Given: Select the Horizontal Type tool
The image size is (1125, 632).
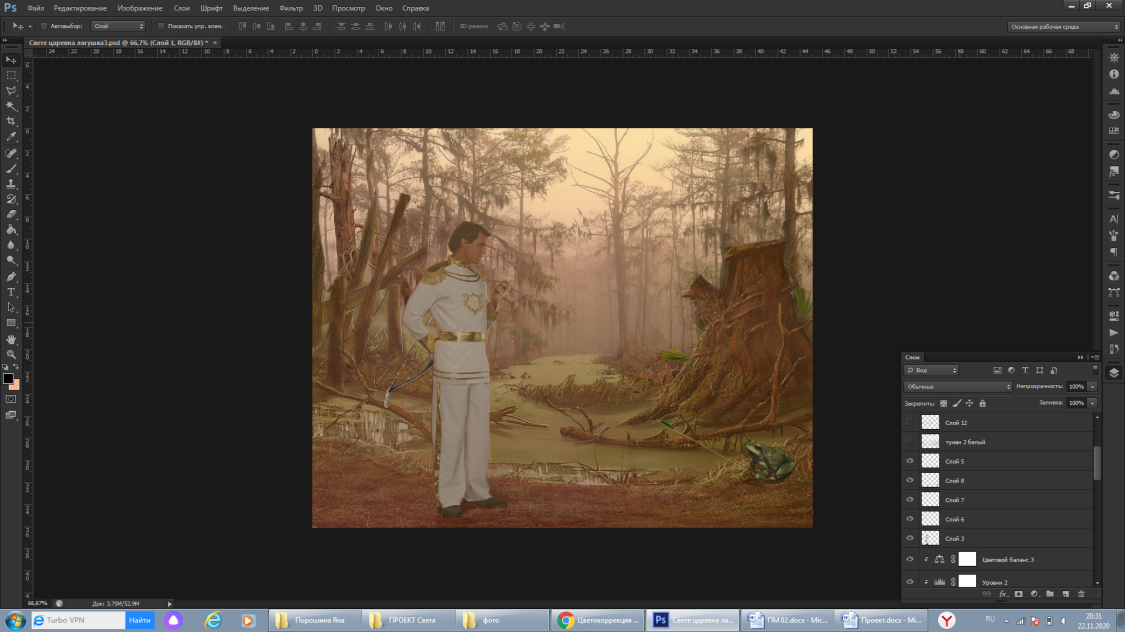Looking at the screenshot, I should [x=11, y=292].
